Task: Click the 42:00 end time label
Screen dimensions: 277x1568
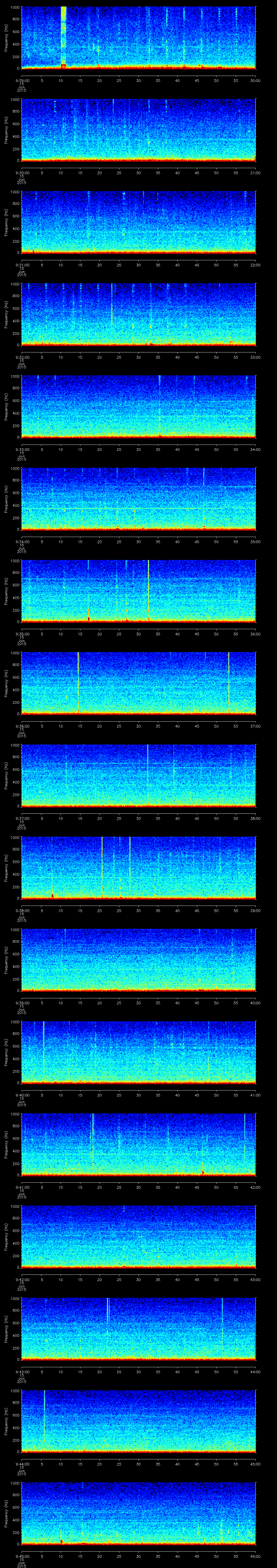Action: pos(256,1187)
